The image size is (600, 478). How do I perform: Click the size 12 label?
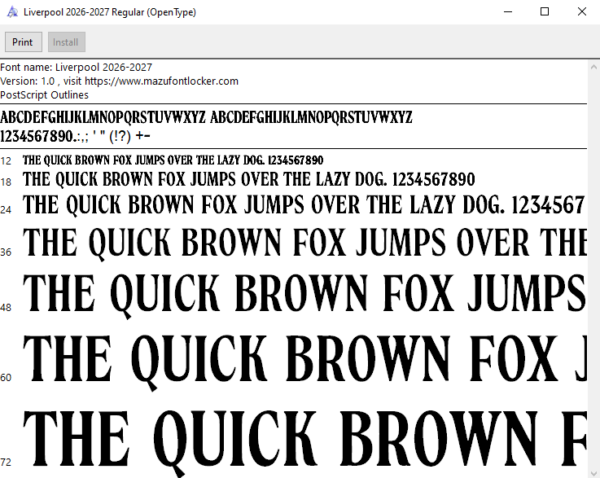[x=6, y=161]
